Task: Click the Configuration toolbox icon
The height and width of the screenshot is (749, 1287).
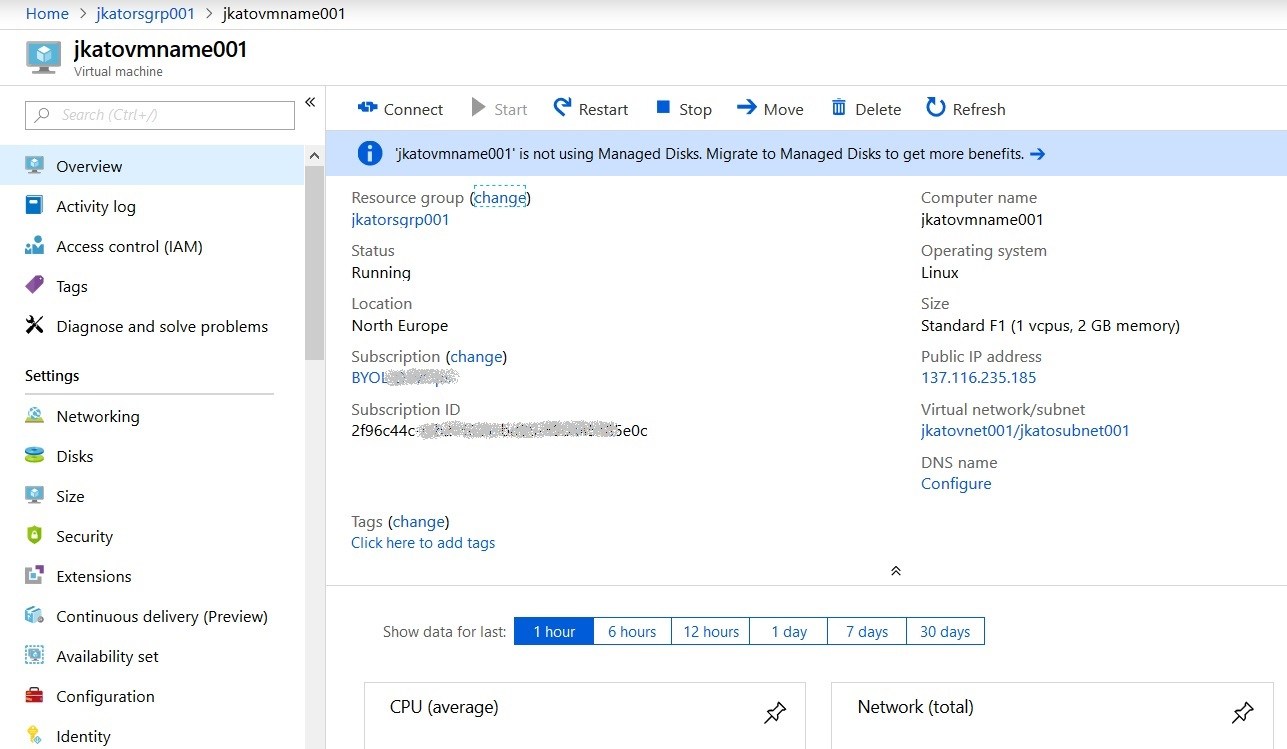Action: coord(35,696)
